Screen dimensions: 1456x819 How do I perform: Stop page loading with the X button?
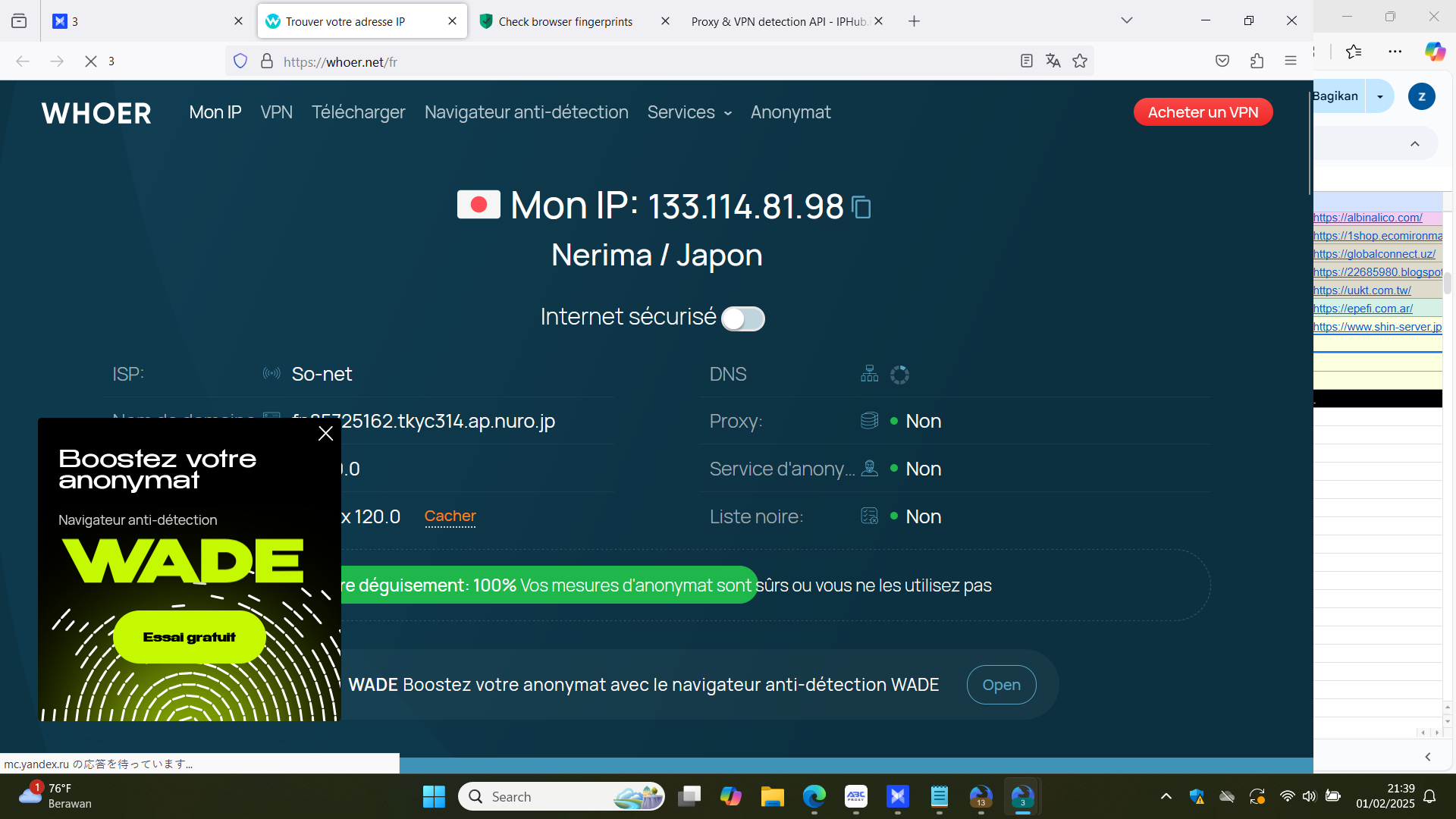click(x=91, y=61)
